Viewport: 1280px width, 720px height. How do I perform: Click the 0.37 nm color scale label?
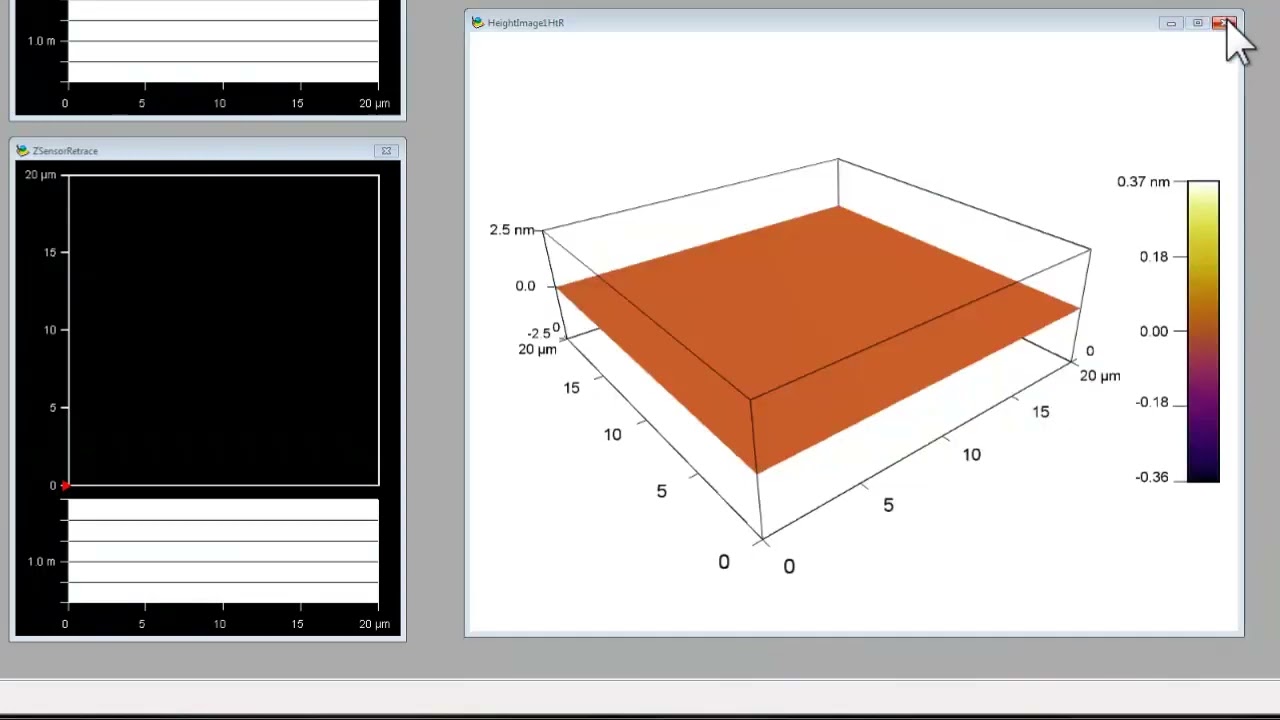coord(1143,182)
